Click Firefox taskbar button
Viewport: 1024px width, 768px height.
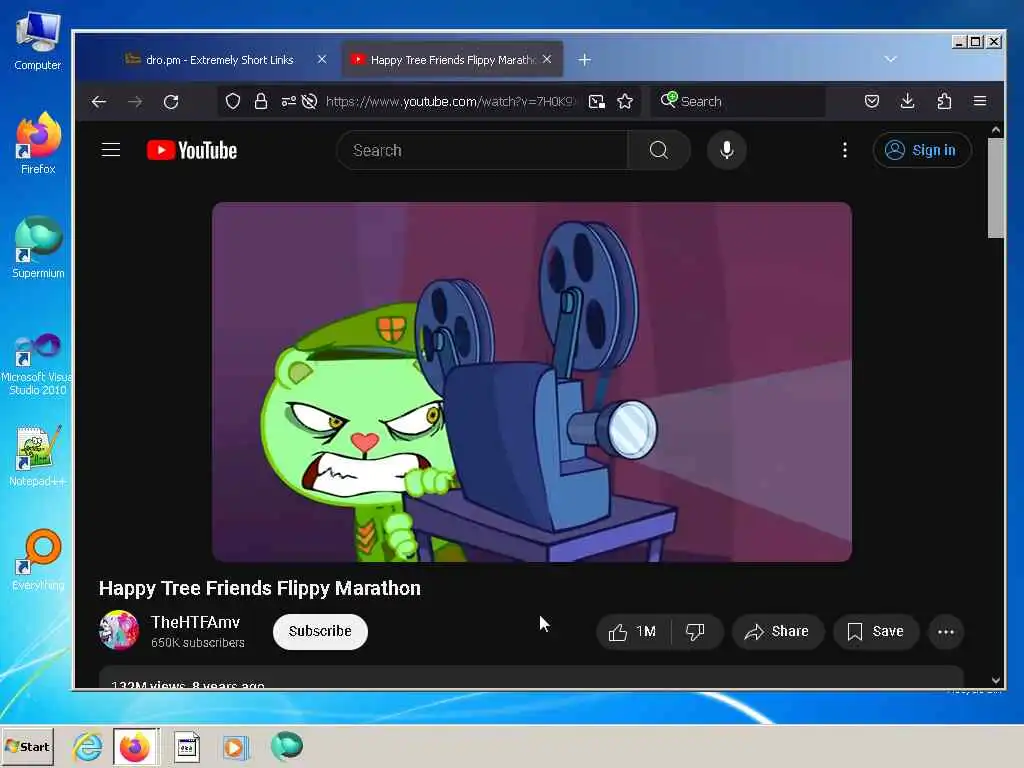click(x=136, y=746)
